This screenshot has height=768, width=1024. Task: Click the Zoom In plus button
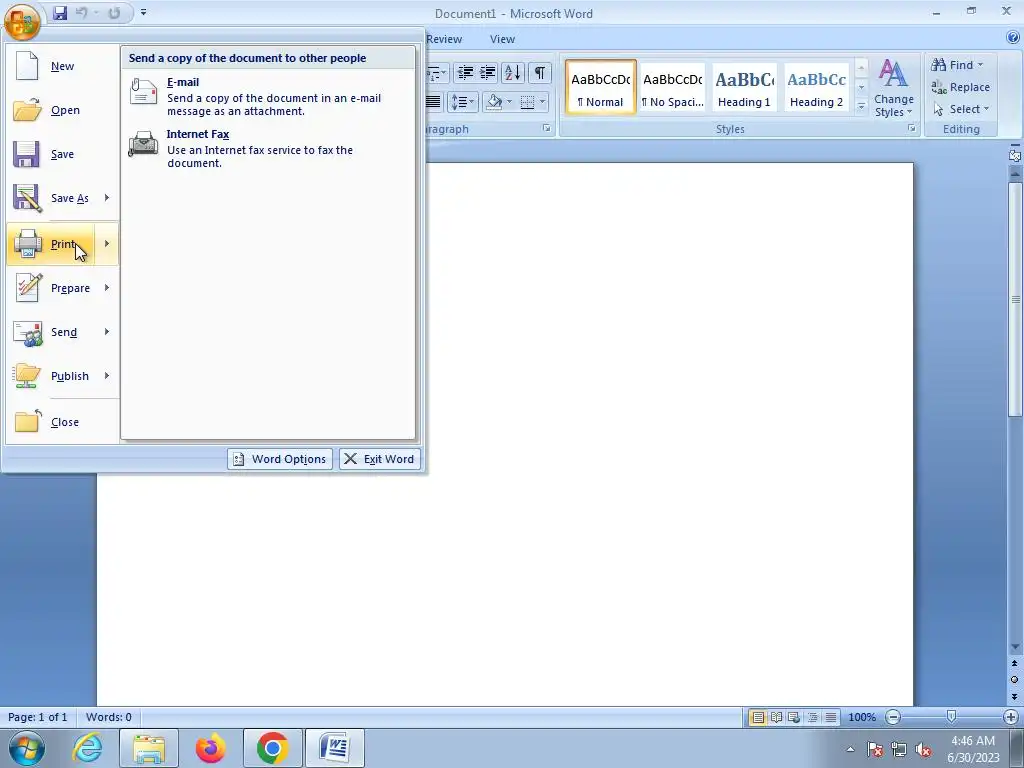1011,717
